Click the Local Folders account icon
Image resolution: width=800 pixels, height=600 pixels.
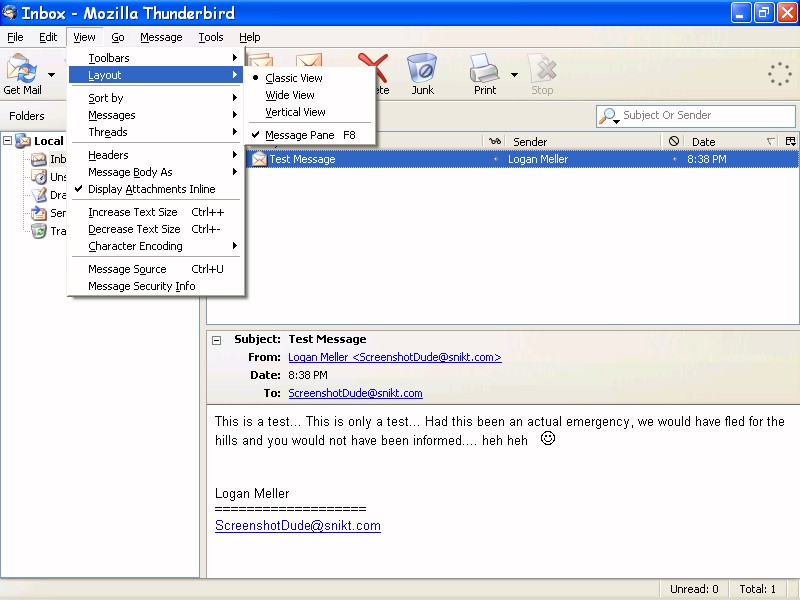click(x=23, y=141)
